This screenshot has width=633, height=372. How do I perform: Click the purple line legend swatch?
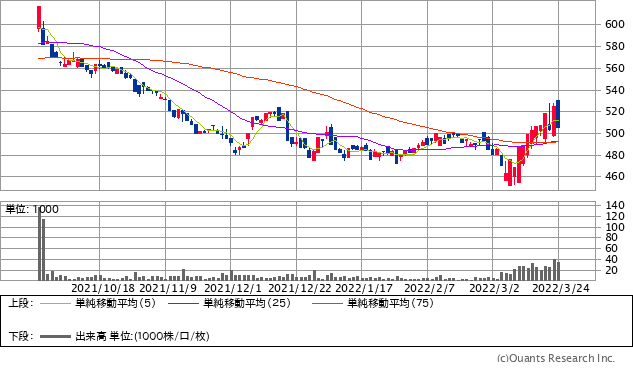(x=183, y=303)
